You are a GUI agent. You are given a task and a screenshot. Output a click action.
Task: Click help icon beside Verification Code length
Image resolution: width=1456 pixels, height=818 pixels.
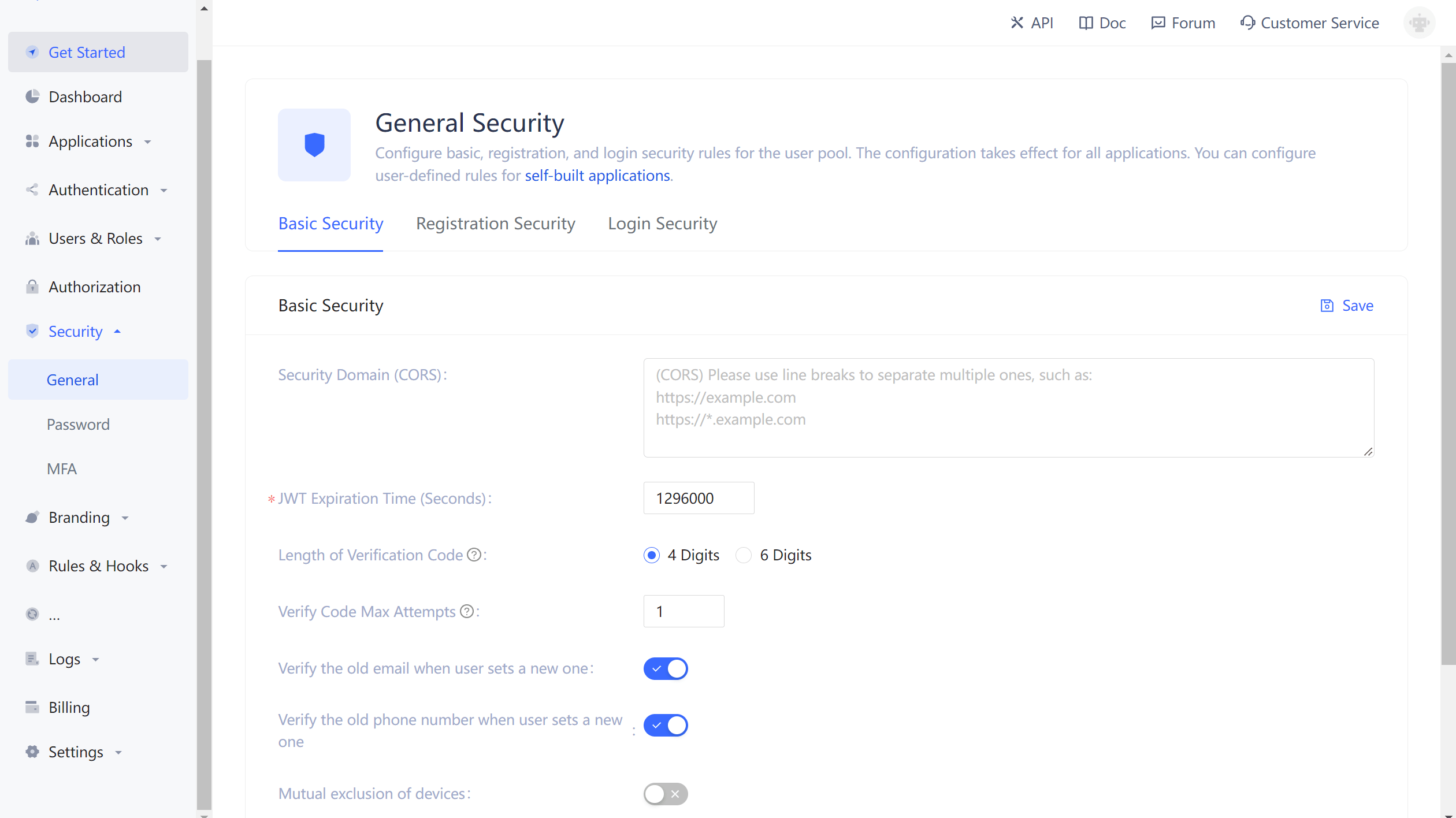coord(474,555)
